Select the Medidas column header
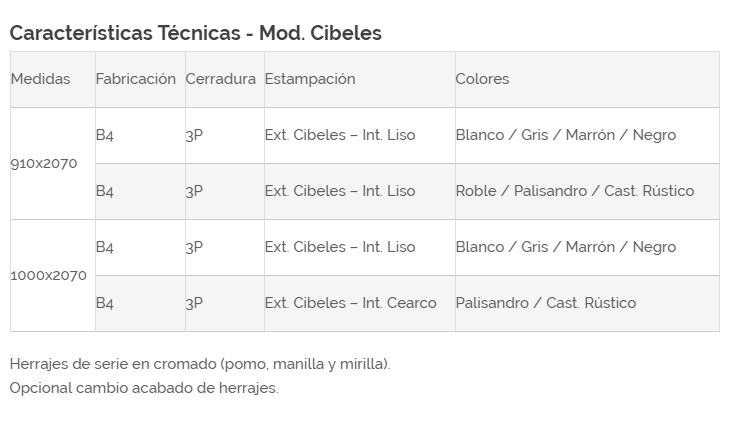 (41, 79)
